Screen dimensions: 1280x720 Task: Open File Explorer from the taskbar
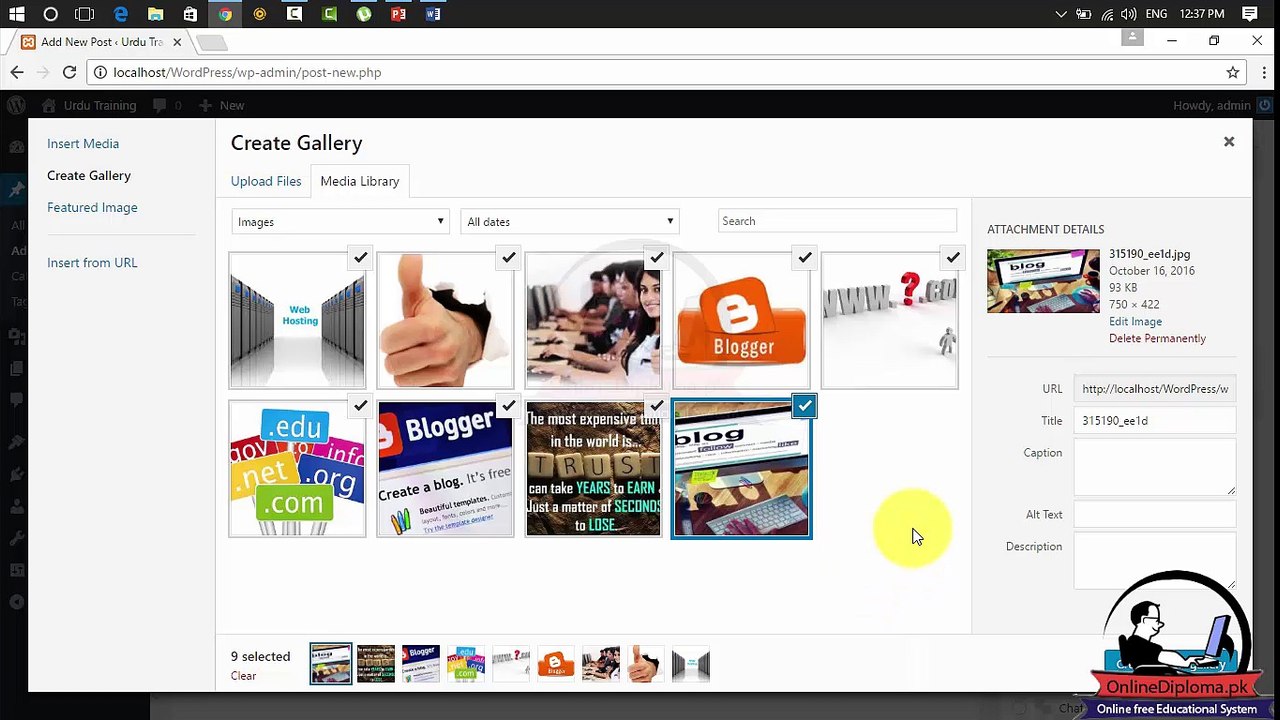tap(155, 14)
